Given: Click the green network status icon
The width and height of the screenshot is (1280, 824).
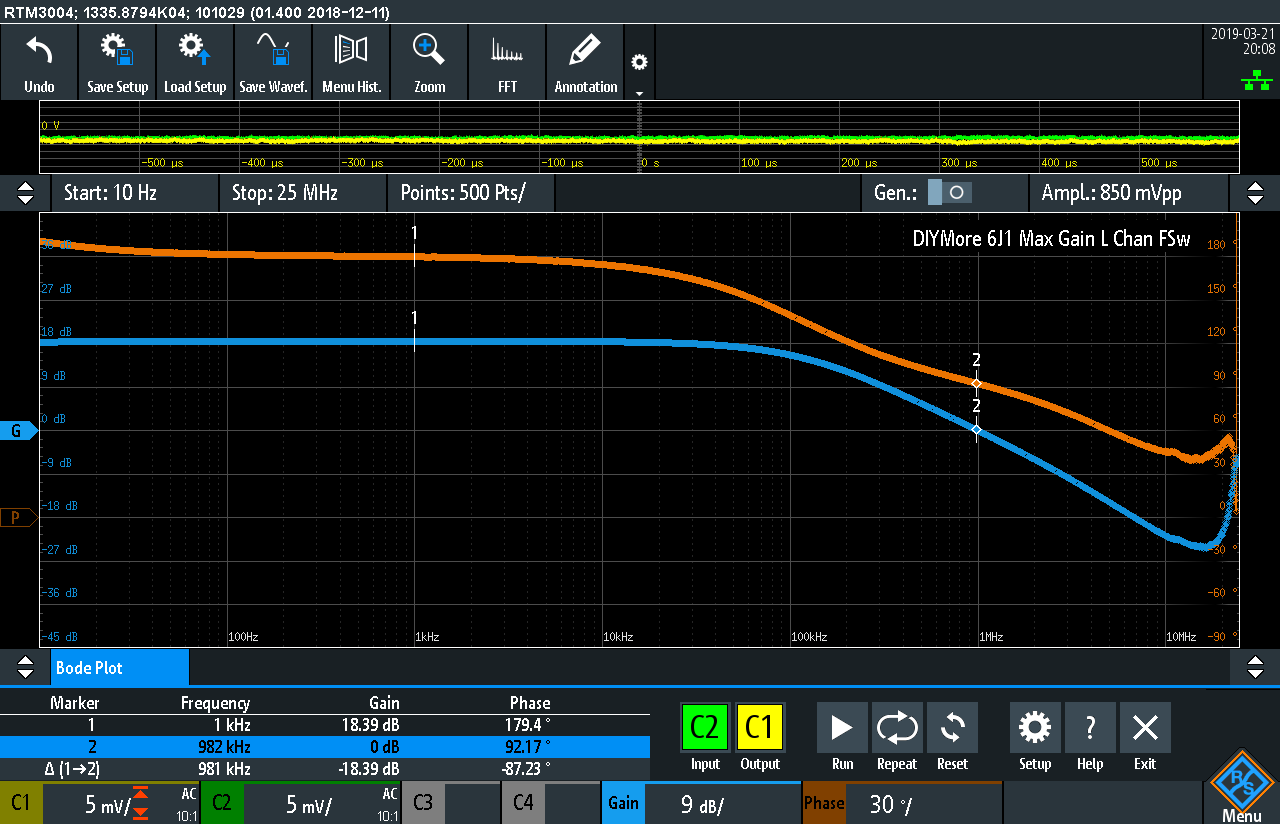Looking at the screenshot, I should tap(1255, 80).
